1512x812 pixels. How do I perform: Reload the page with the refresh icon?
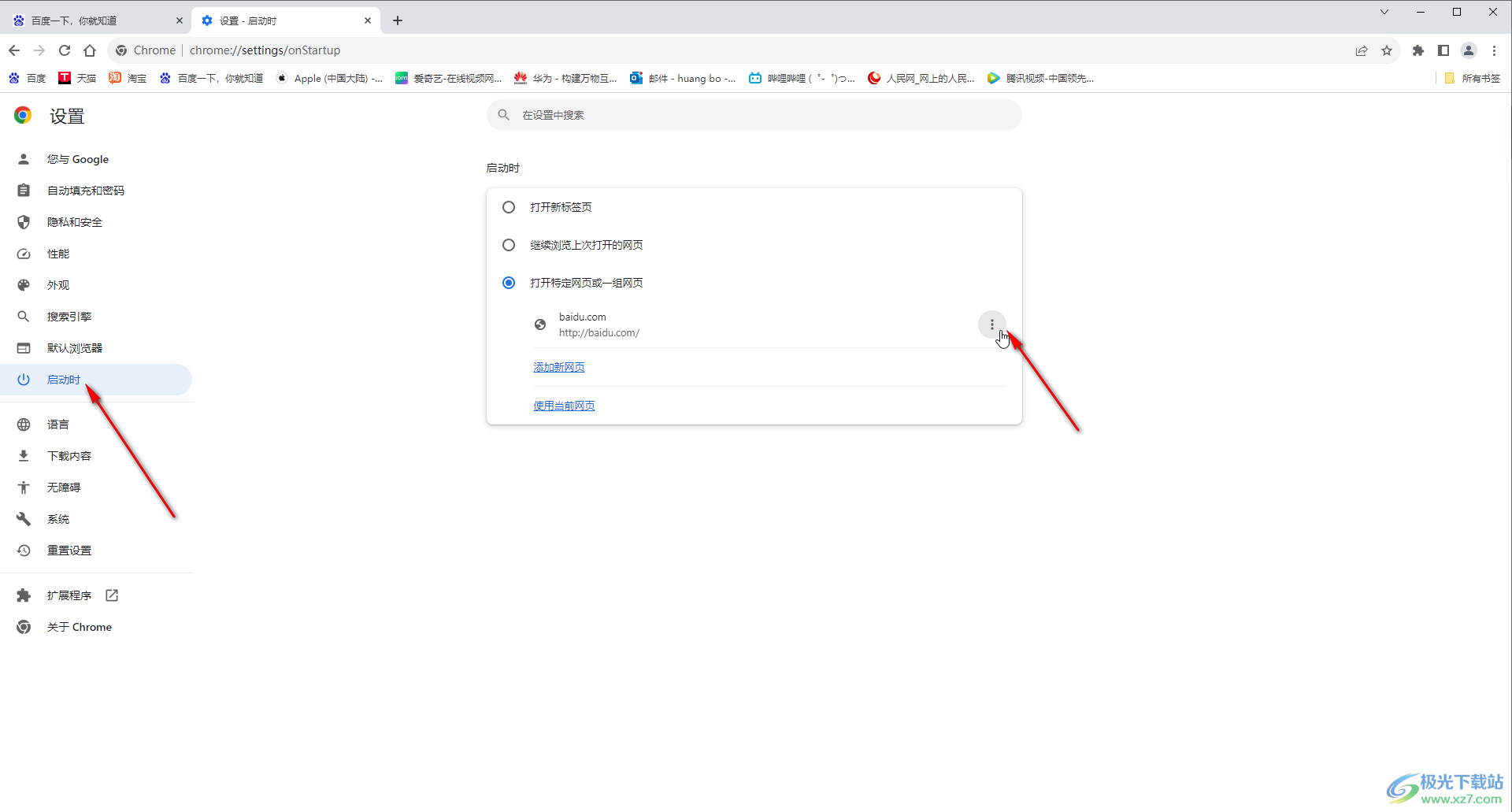65,50
